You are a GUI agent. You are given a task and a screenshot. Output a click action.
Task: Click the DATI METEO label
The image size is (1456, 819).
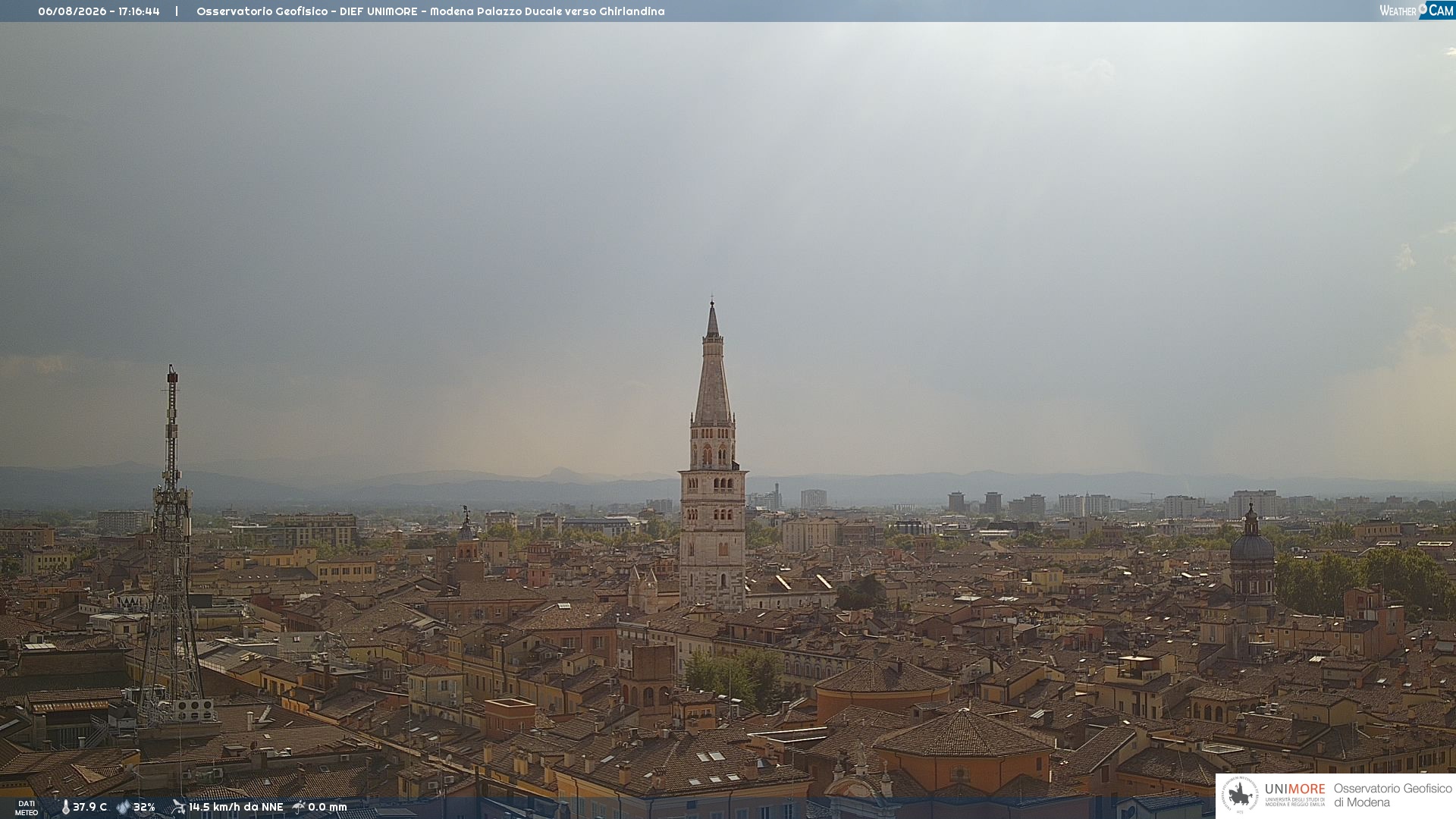pyautogui.click(x=27, y=808)
